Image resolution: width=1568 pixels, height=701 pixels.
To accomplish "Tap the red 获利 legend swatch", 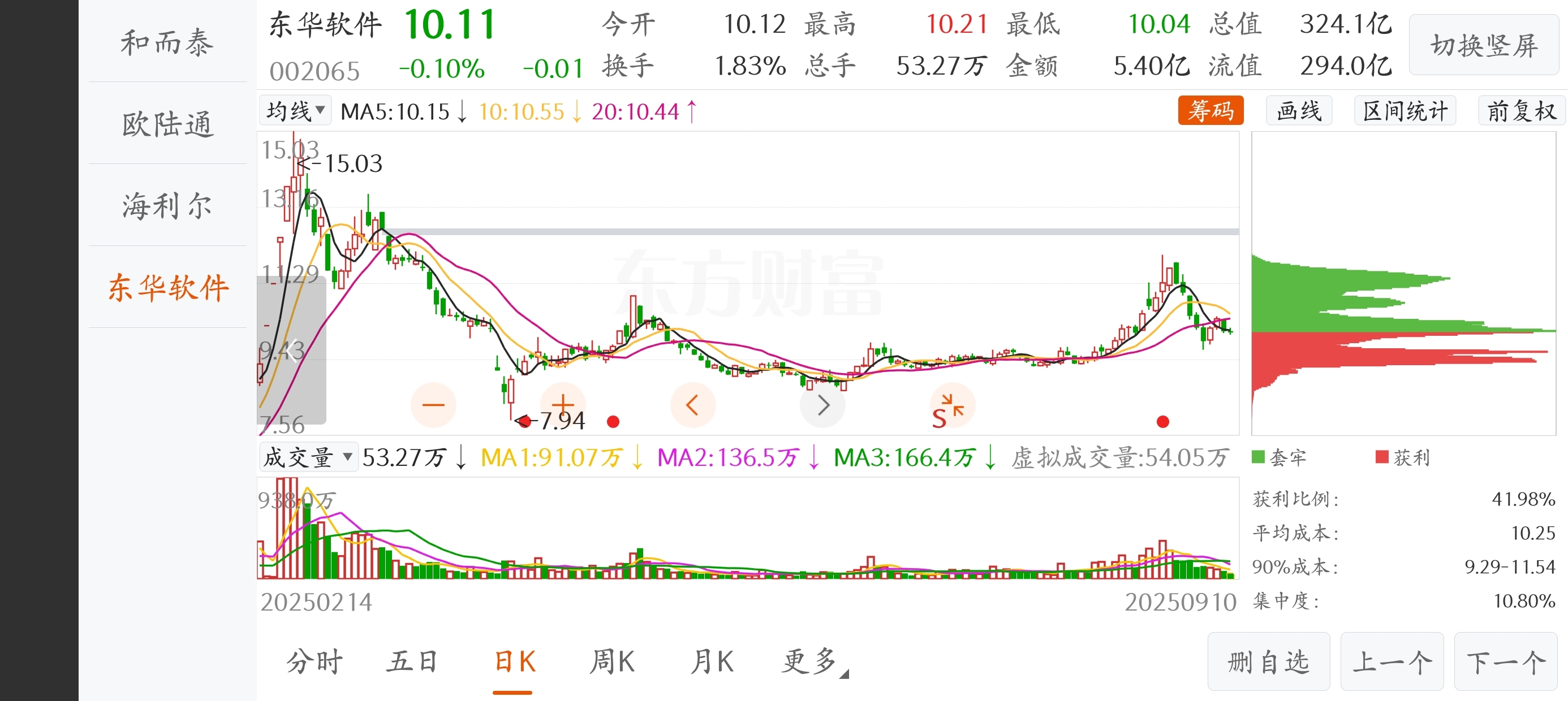I will pyautogui.click(x=1382, y=457).
